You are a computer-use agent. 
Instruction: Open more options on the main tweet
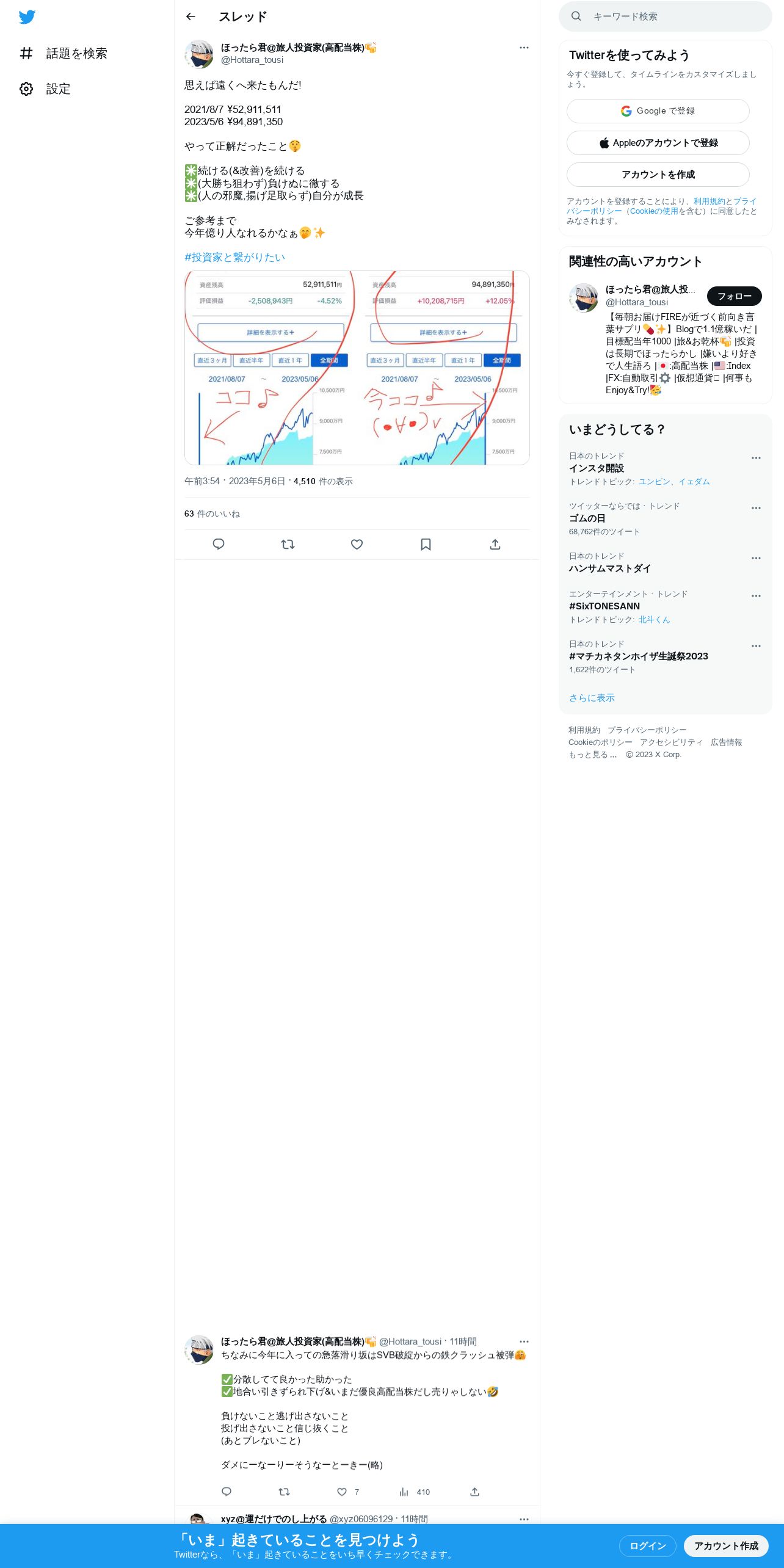click(524, 48)
